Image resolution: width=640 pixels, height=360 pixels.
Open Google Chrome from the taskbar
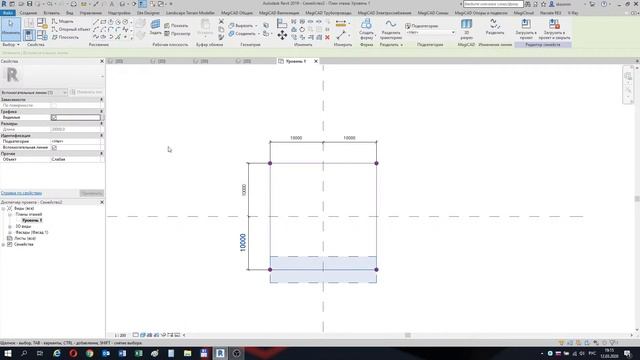pyautogui.click(x=89, y=353)
